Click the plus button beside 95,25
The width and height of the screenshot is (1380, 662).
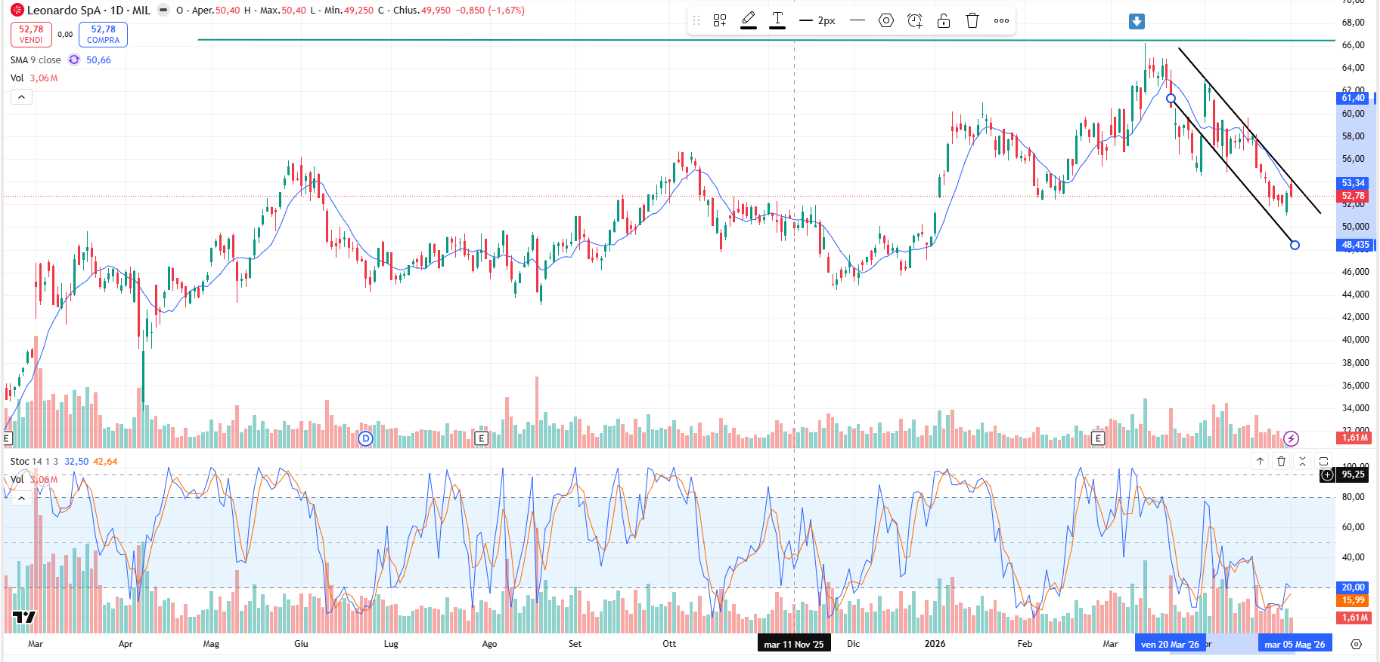pos(1327,476)
